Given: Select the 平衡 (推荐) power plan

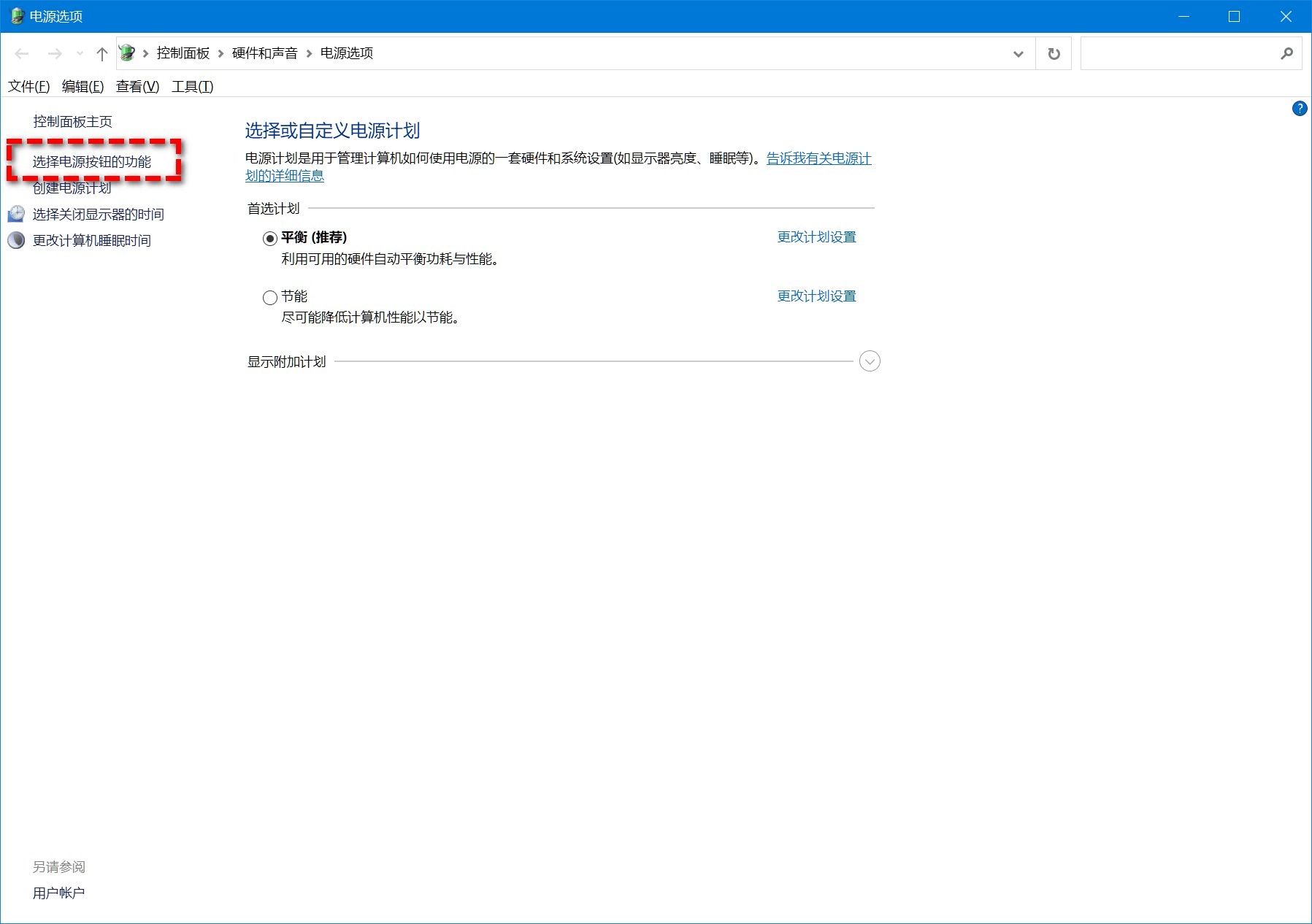Looking at the screenshot, I should coord(269,237).
